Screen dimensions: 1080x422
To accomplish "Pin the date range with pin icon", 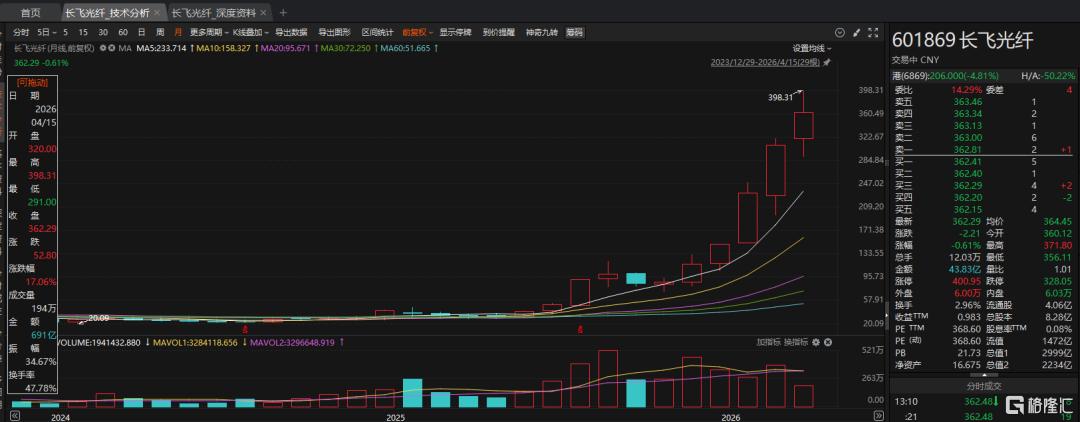I will click(x=827, y=62).
